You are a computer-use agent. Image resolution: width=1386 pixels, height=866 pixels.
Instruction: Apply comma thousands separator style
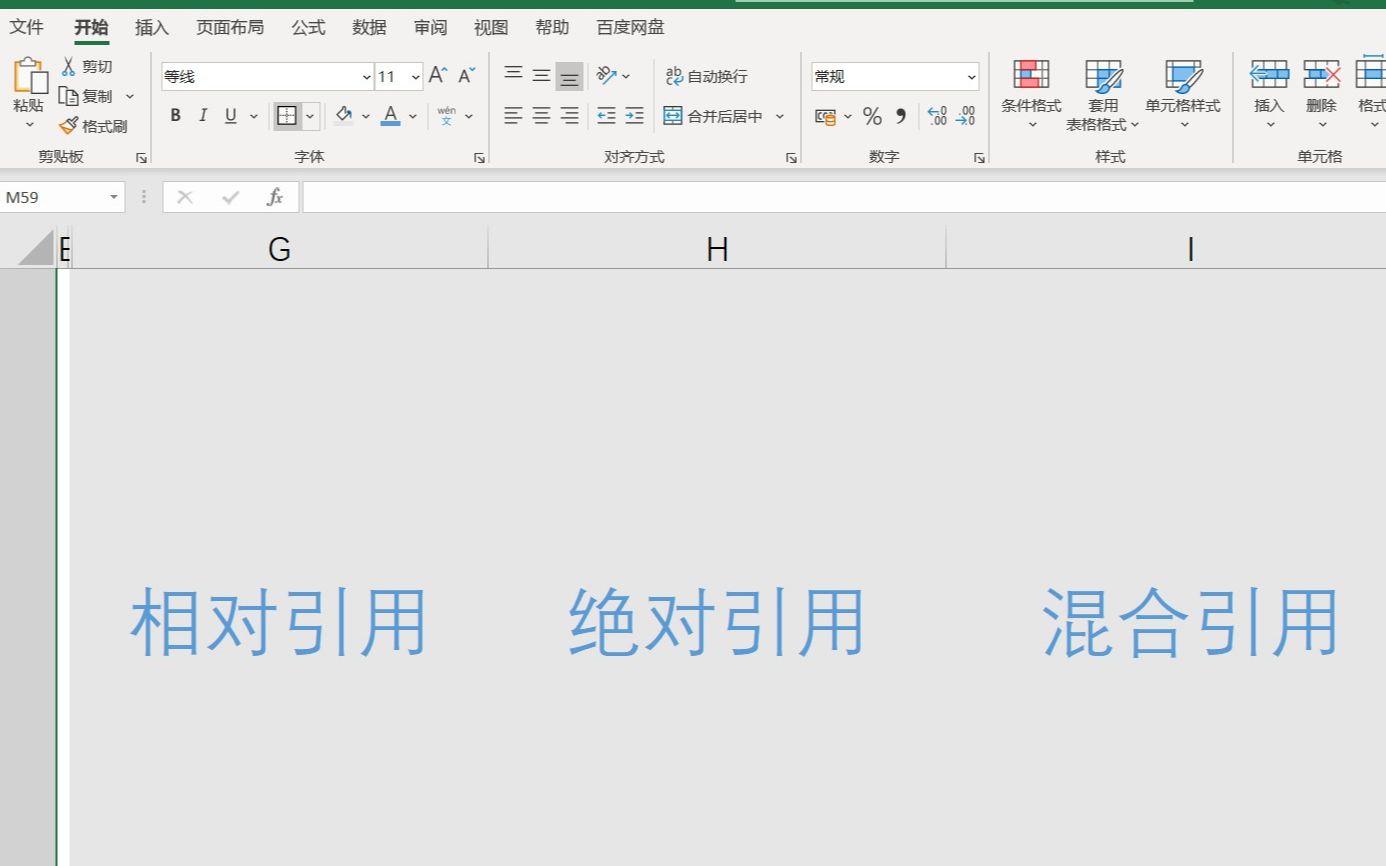pyautogui.click(x=900, y=116)
